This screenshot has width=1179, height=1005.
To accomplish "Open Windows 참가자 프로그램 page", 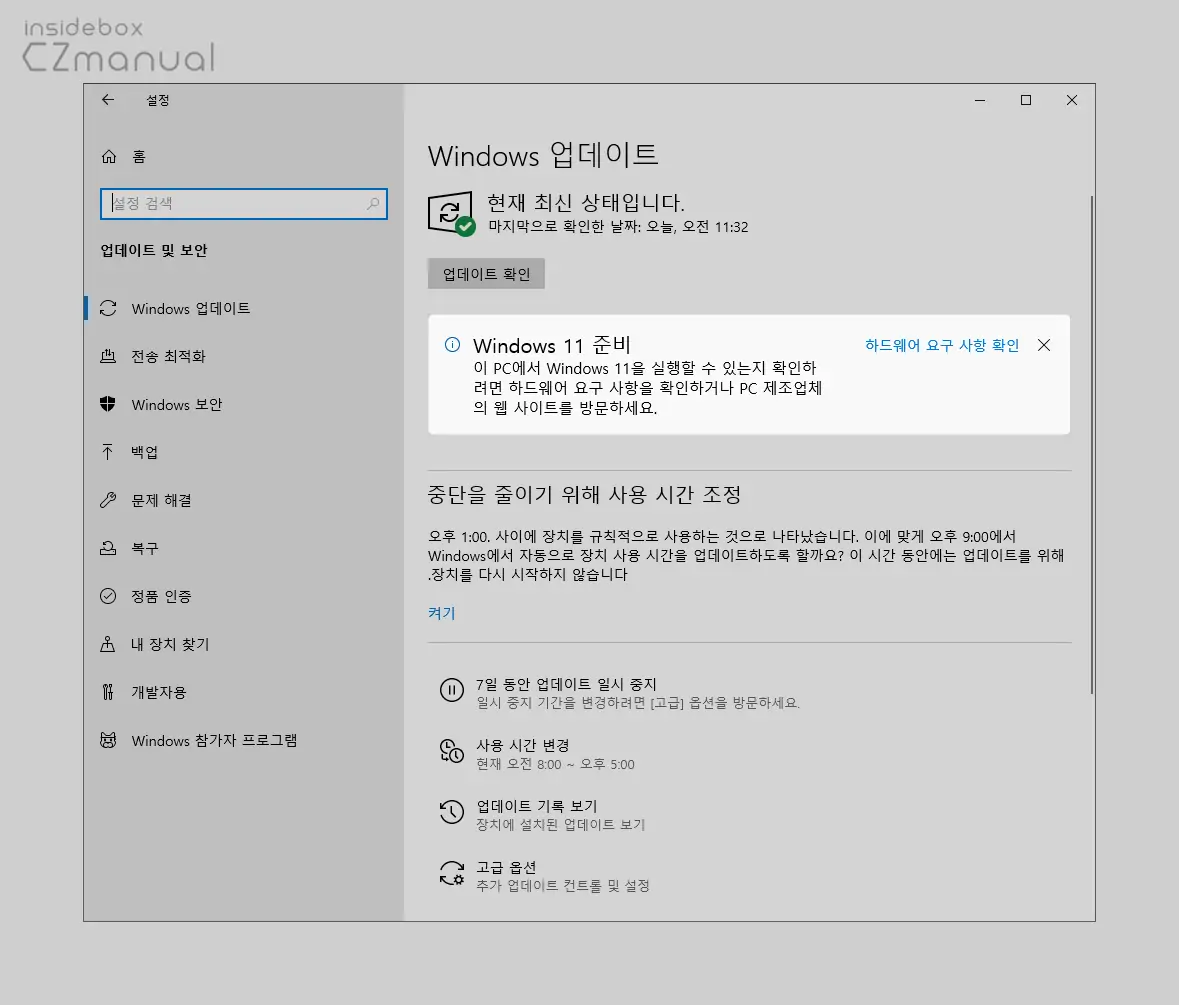I will 244,740.
